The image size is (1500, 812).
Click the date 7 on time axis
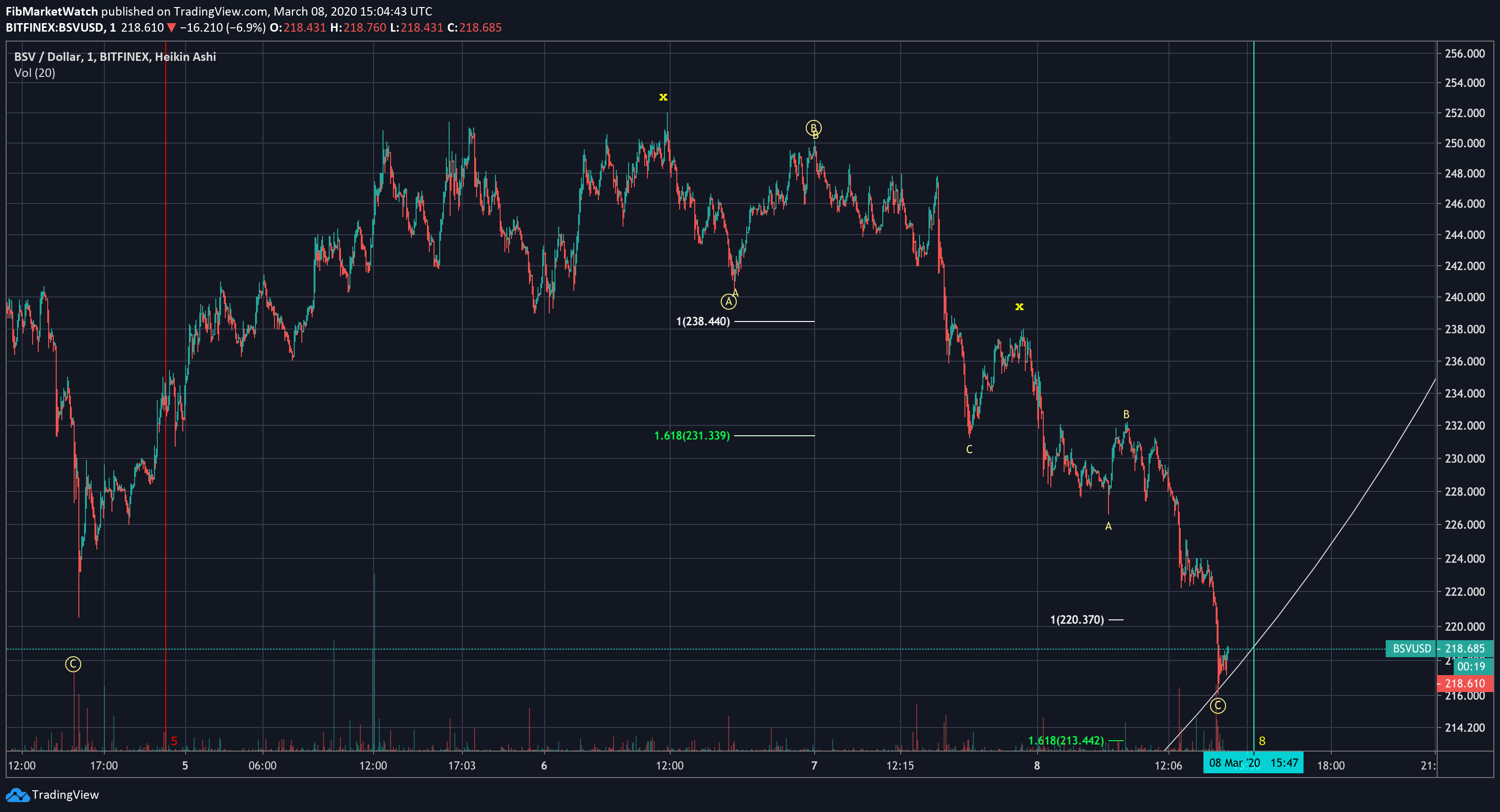point(814,765)
